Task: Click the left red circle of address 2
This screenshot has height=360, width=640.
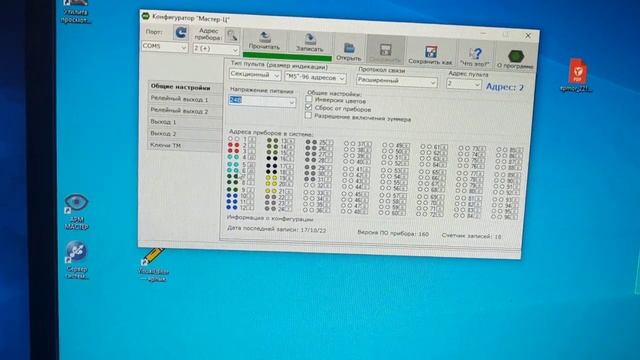Action: (x=230, y=145)
